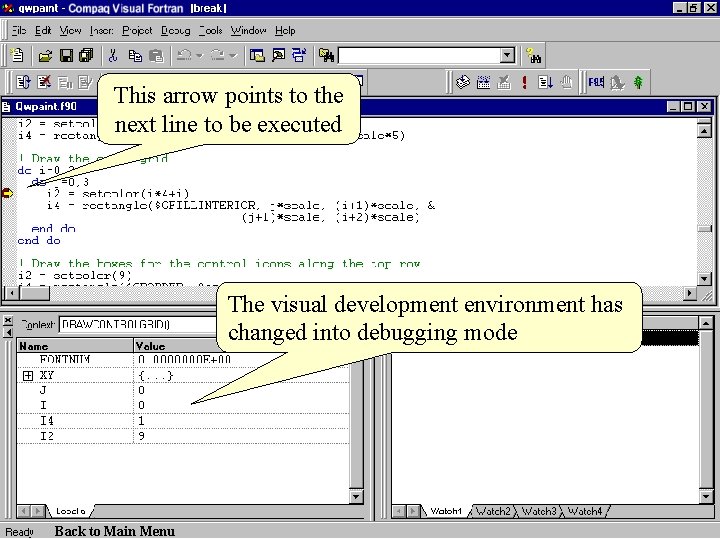Click the variables pane scroll down arrow
Viewport: 720px width, 540px height.
tap(356, 496)
